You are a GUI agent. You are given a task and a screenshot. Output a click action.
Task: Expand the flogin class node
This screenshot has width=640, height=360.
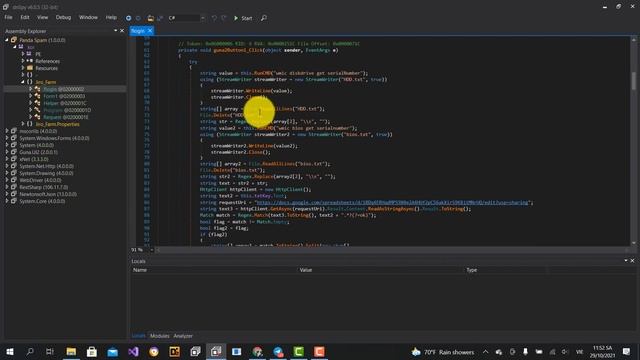(x=31, y=89)
